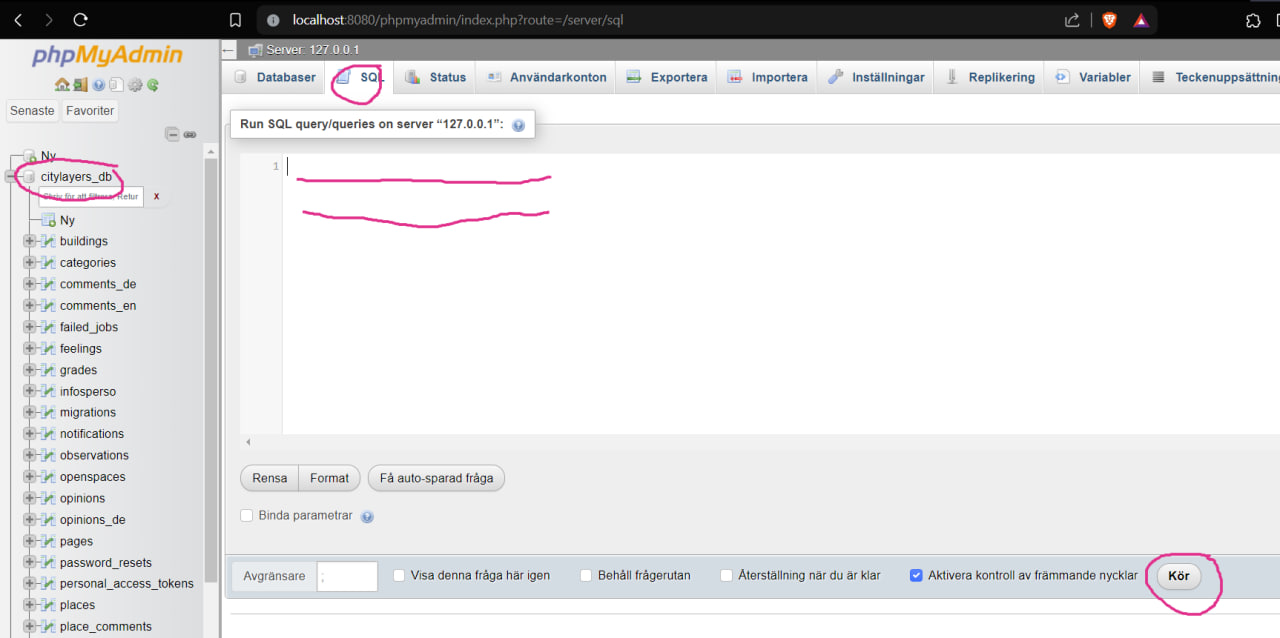This screenshot has height=638, width=1280.
Task: Check the Behåll frågerutan option
Action: pyautogui.click(x=586, y=576)
